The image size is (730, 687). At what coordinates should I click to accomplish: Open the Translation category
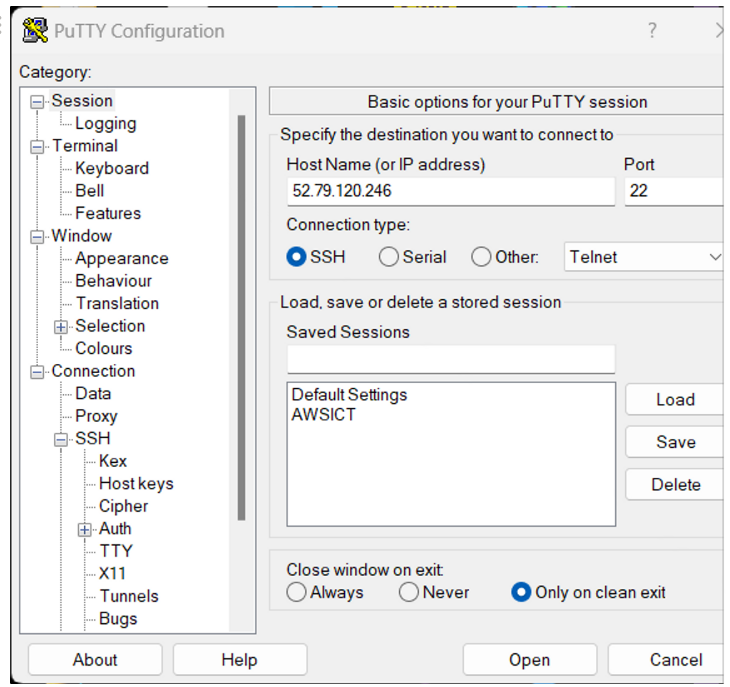(118, 303)
